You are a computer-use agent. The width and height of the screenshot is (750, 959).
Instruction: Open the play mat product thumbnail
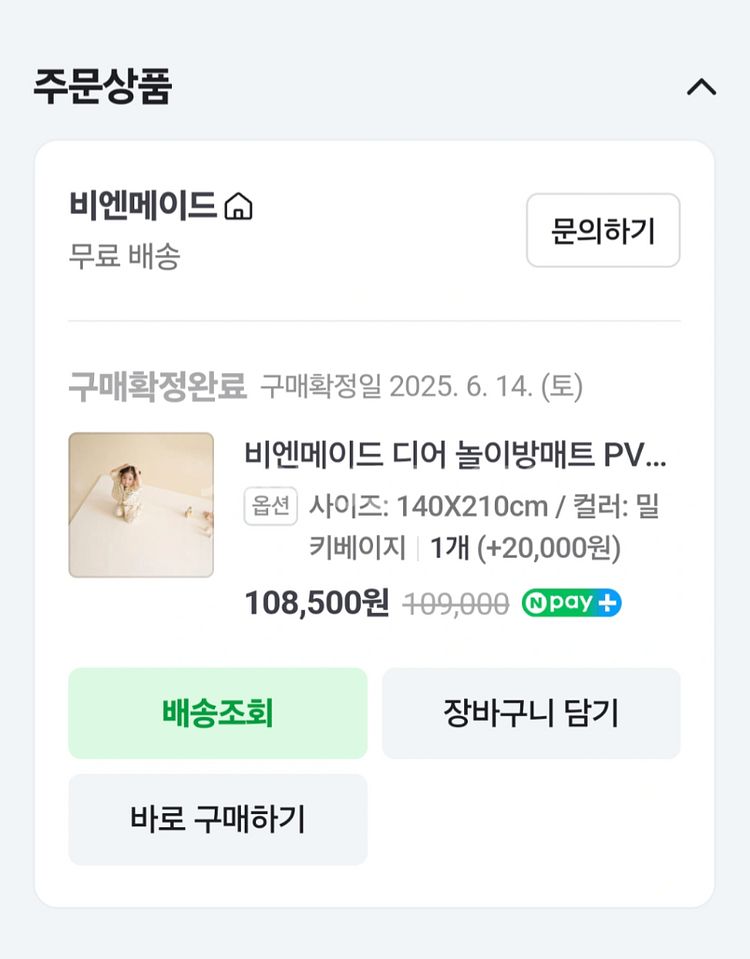click(x=141, y=505)
